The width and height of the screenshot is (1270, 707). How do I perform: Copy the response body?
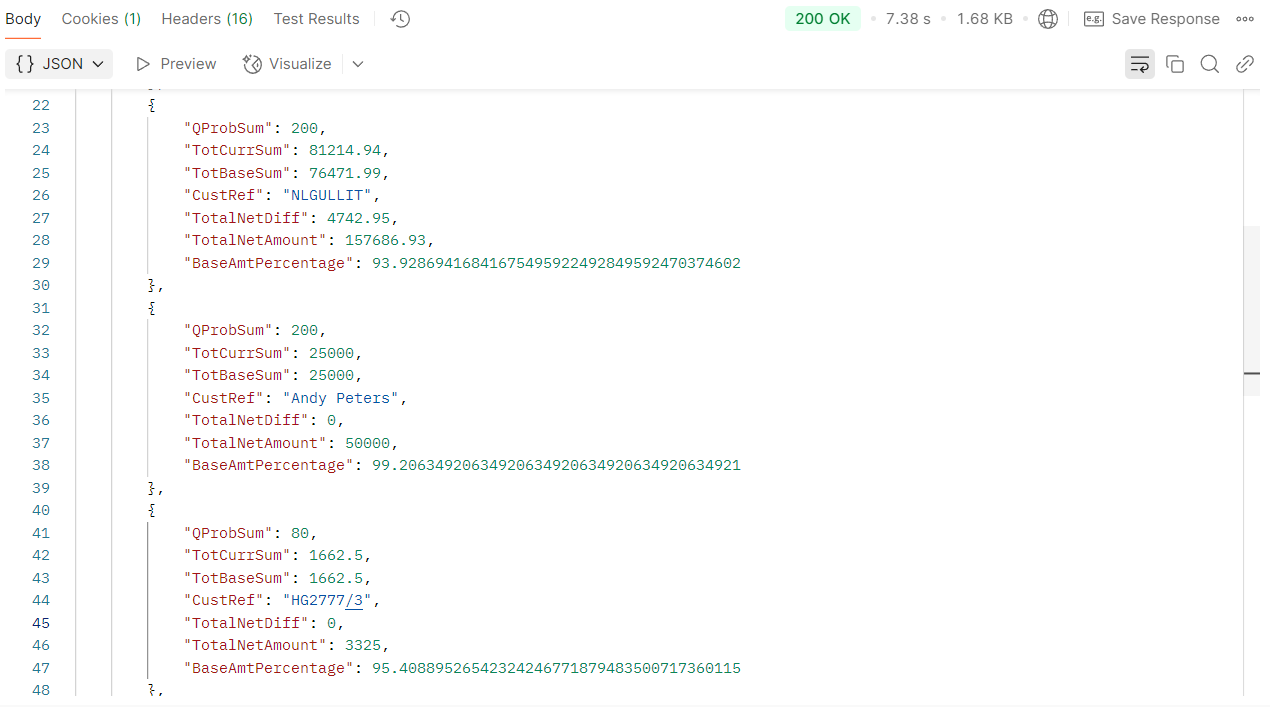point(1175,64)
